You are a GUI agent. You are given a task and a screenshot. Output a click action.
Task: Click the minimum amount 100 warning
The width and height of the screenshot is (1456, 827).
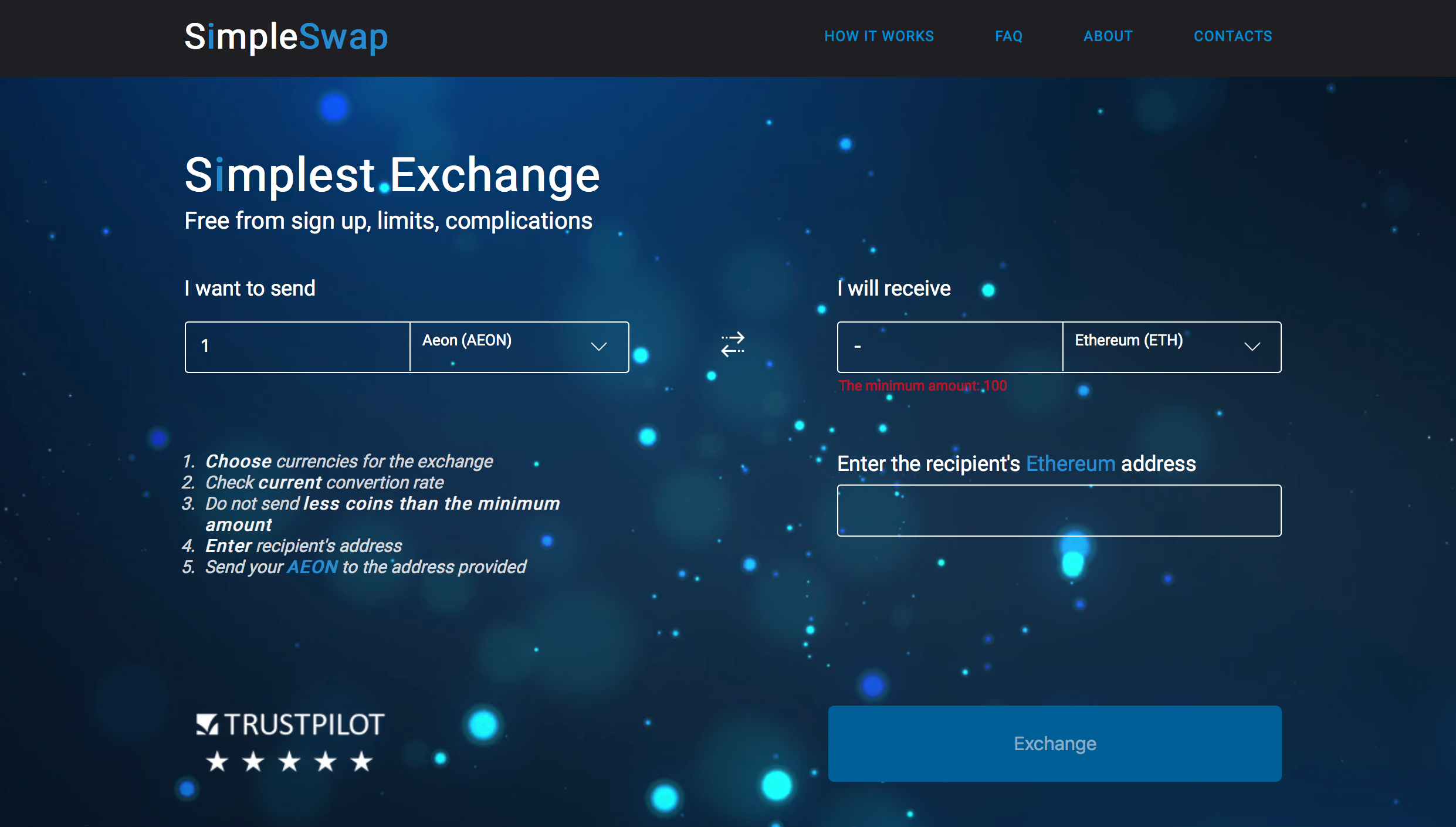[x=922, y=386]
